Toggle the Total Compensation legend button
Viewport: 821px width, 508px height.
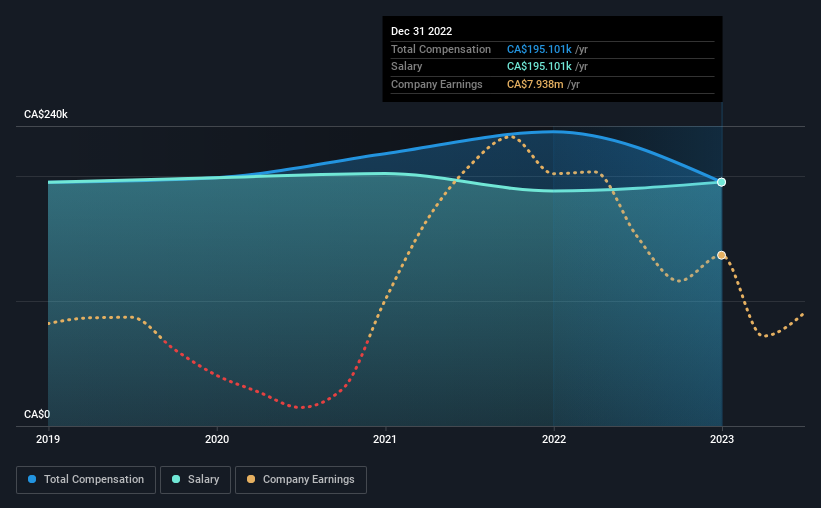coord(86,480)
